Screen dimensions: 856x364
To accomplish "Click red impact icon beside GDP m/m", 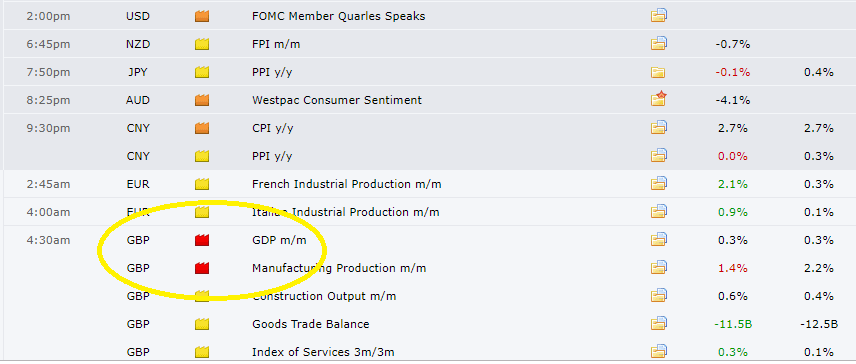I will (x=202, y=240).
